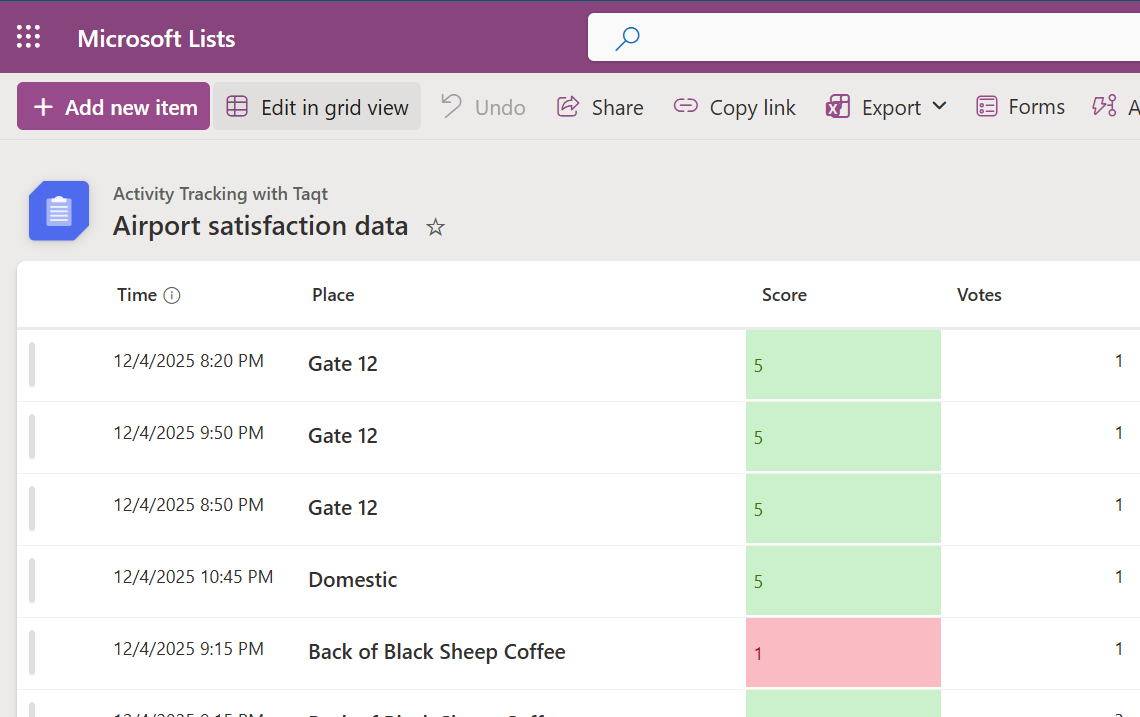Screen dimensions: 1140x717
Task: Click the info icon next to the Time column
Action: (171, 294)
